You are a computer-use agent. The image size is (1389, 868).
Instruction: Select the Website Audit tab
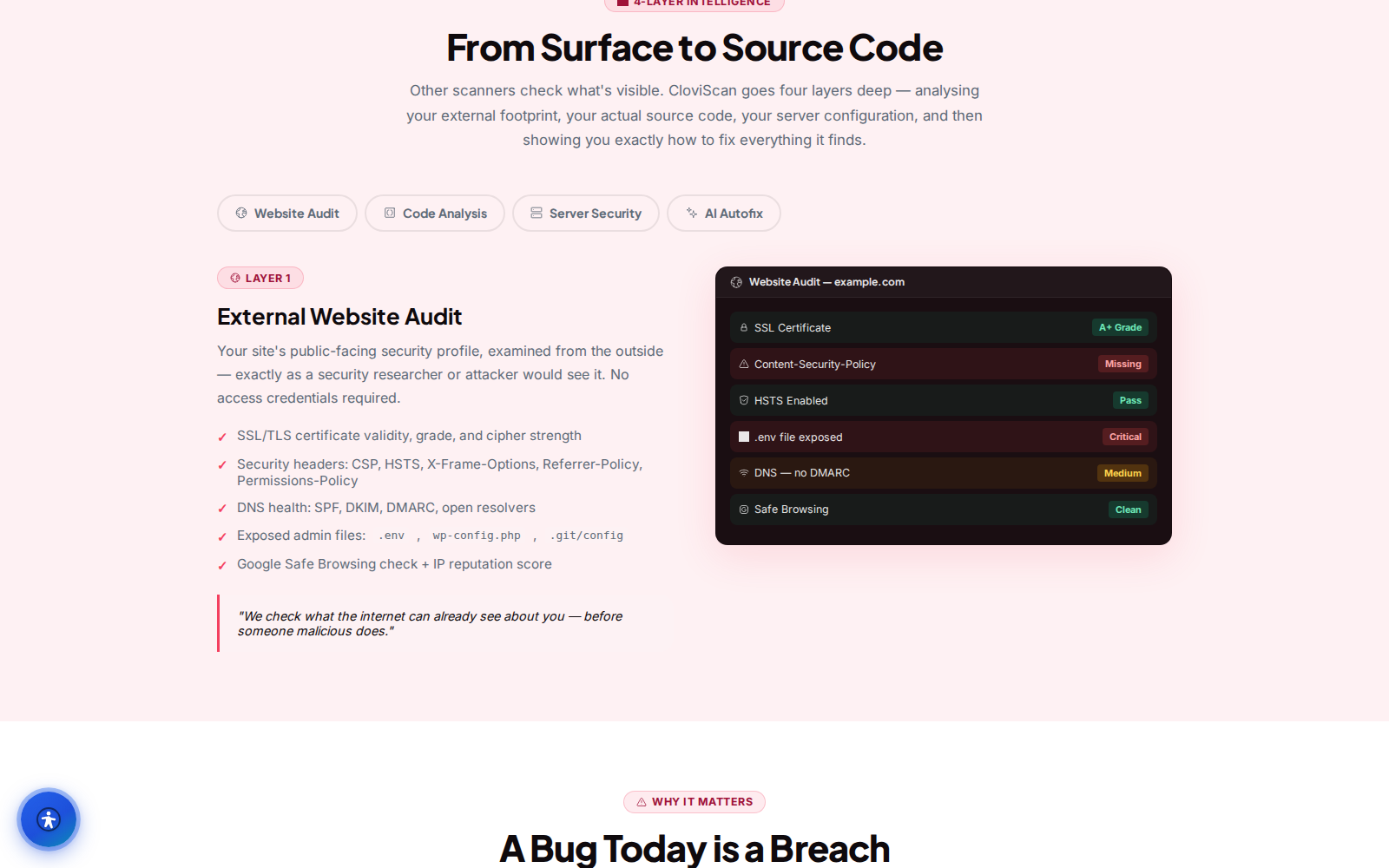point(287,214)
